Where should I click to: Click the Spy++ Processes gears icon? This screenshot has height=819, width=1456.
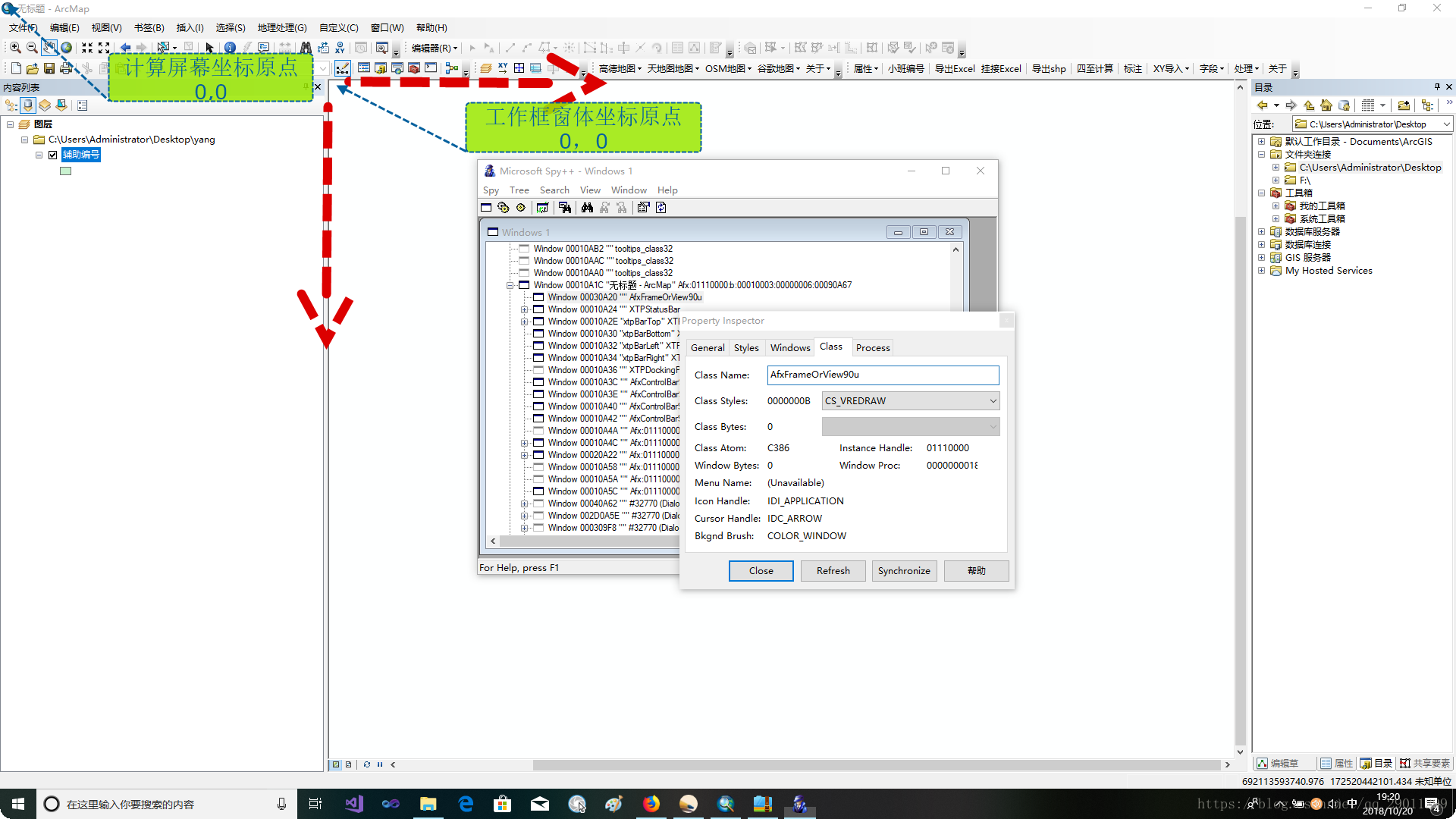[x=504, y=208]
